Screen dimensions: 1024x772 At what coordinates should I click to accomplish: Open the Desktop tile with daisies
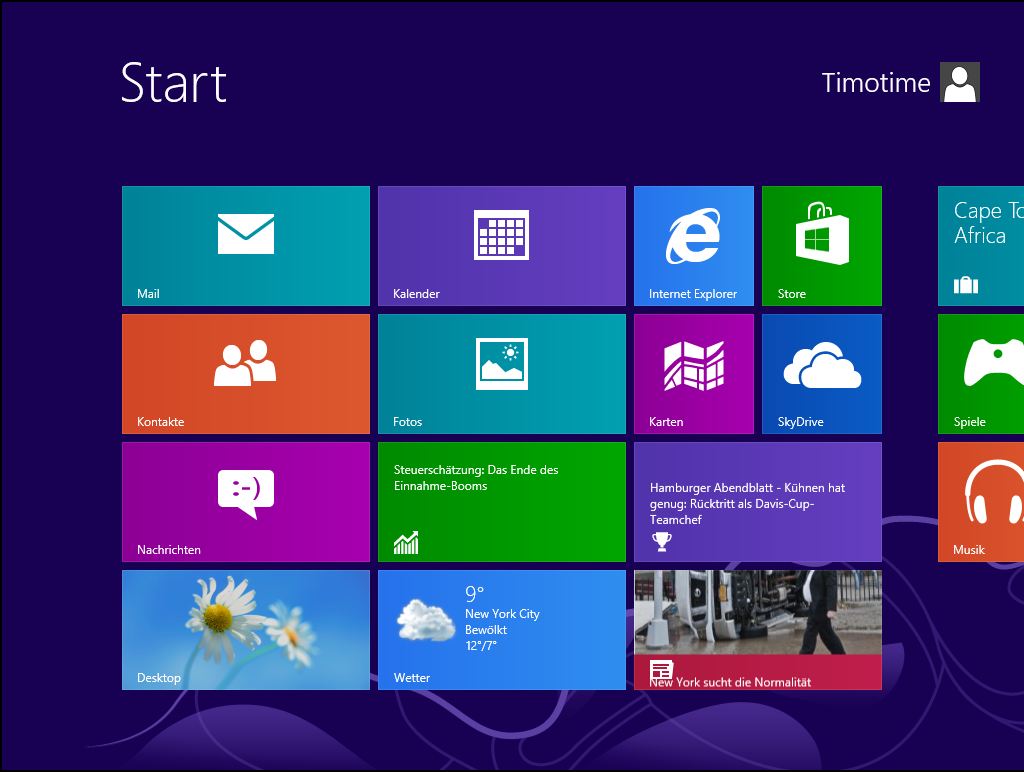coord(246,630)
